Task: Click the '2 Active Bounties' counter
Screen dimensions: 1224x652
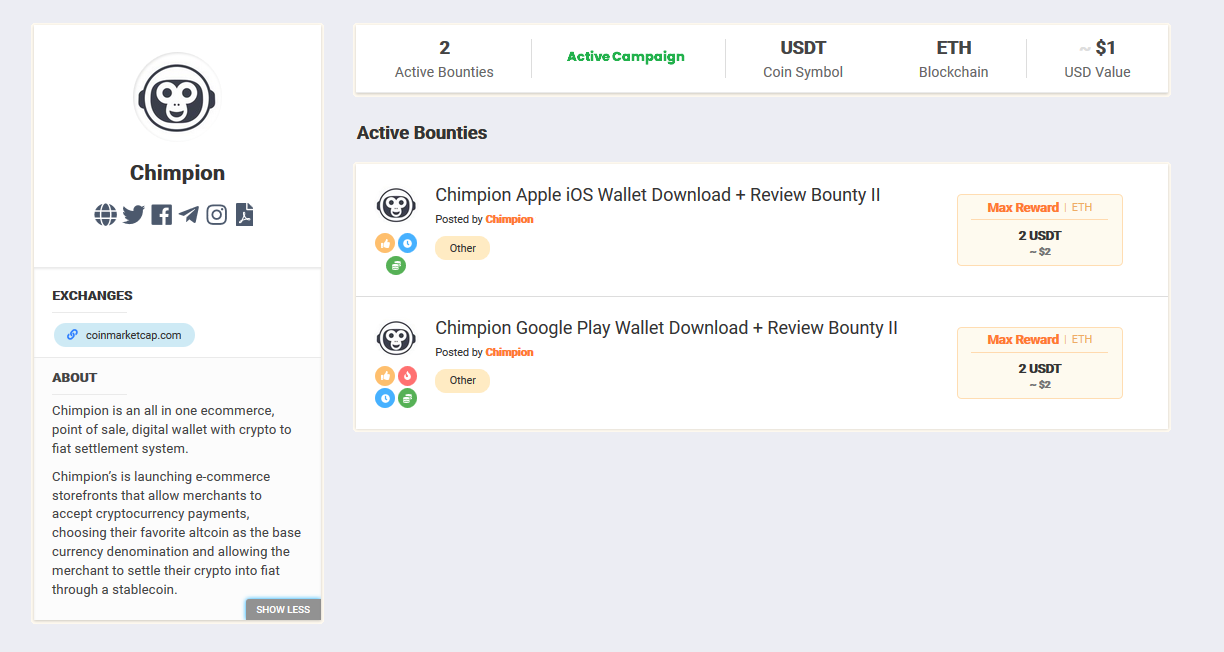Action: click(x=444, y=59)
